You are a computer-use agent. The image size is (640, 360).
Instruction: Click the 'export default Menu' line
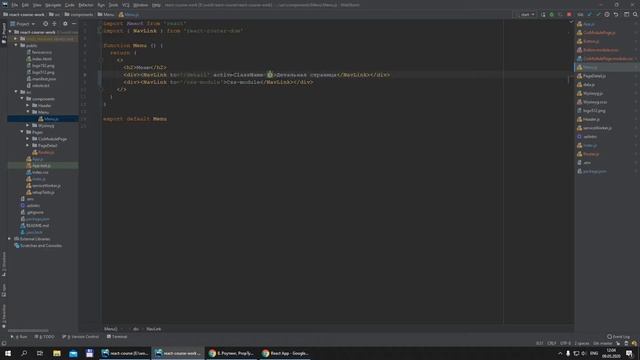pyautogui.click(x=135, y=119)
